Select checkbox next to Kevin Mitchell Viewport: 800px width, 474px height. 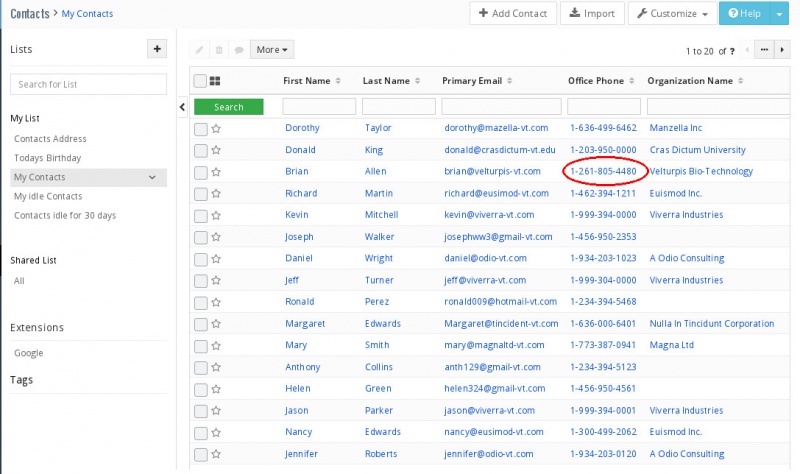point(201,215)
